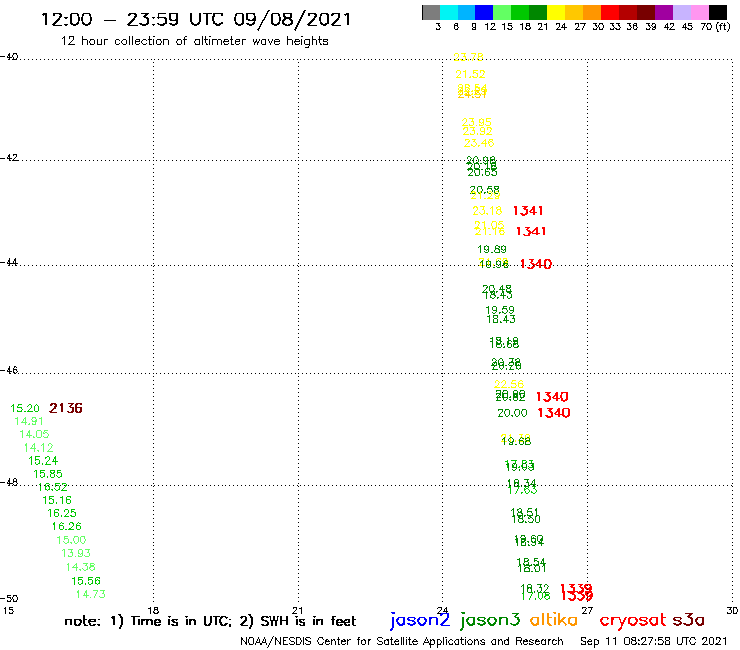This screenshot has width=740, height=650.
Task: Select the orange swatch in the wave height scale
Action: point(592,12)
